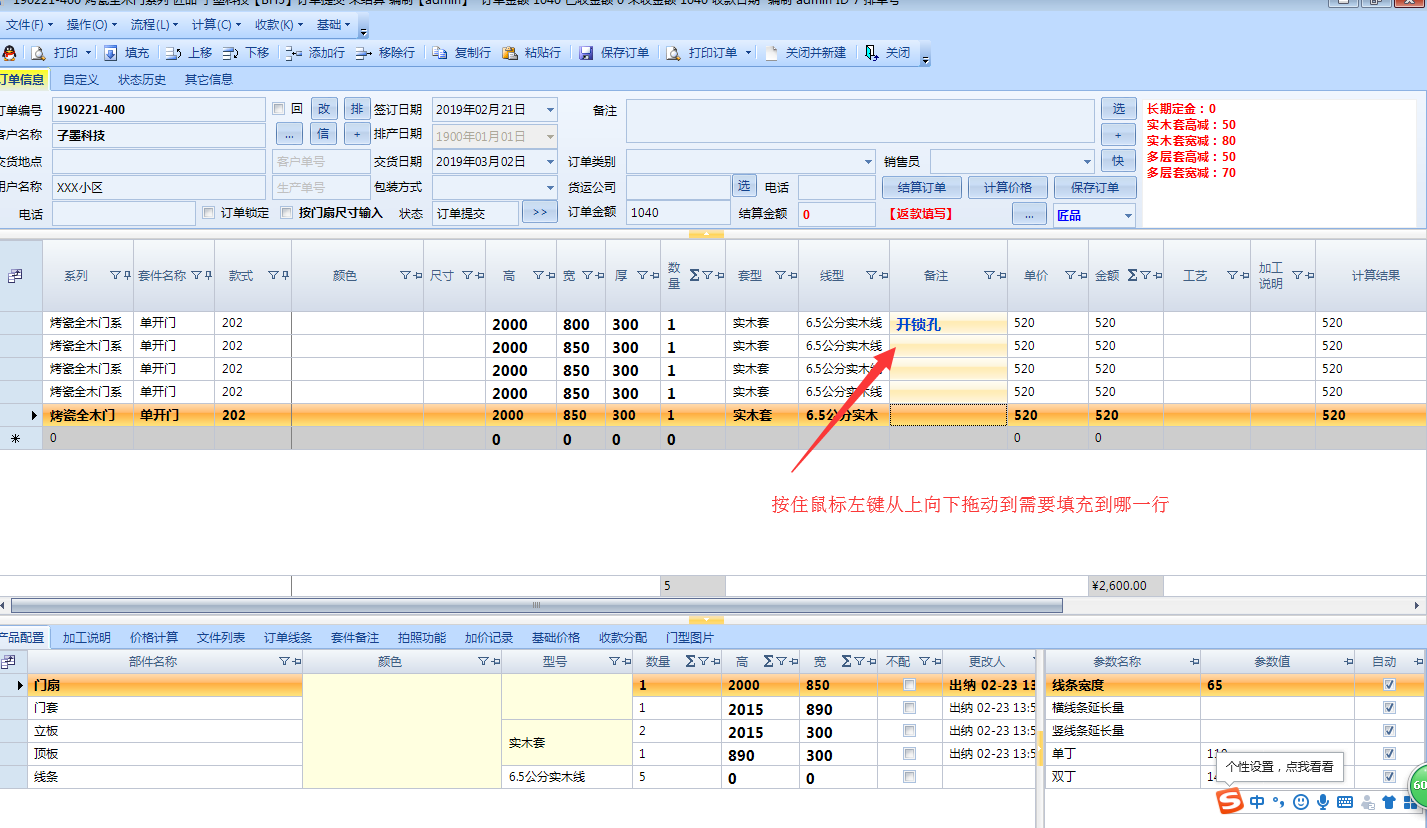The height and width of the screenshot is (828, 1427).
Task: Save order via 保存订单 toolbar icon
Action: [x=587, y=53]
